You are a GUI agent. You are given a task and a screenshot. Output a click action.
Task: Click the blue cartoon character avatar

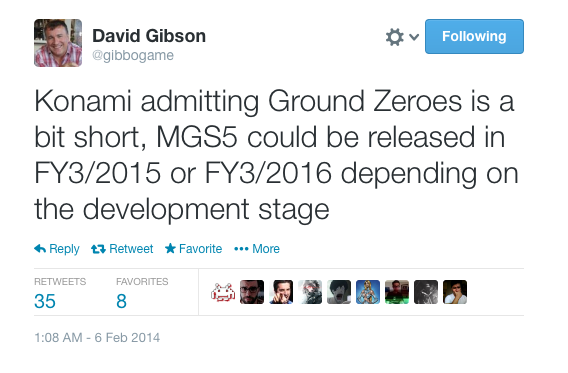coord(368,292)
